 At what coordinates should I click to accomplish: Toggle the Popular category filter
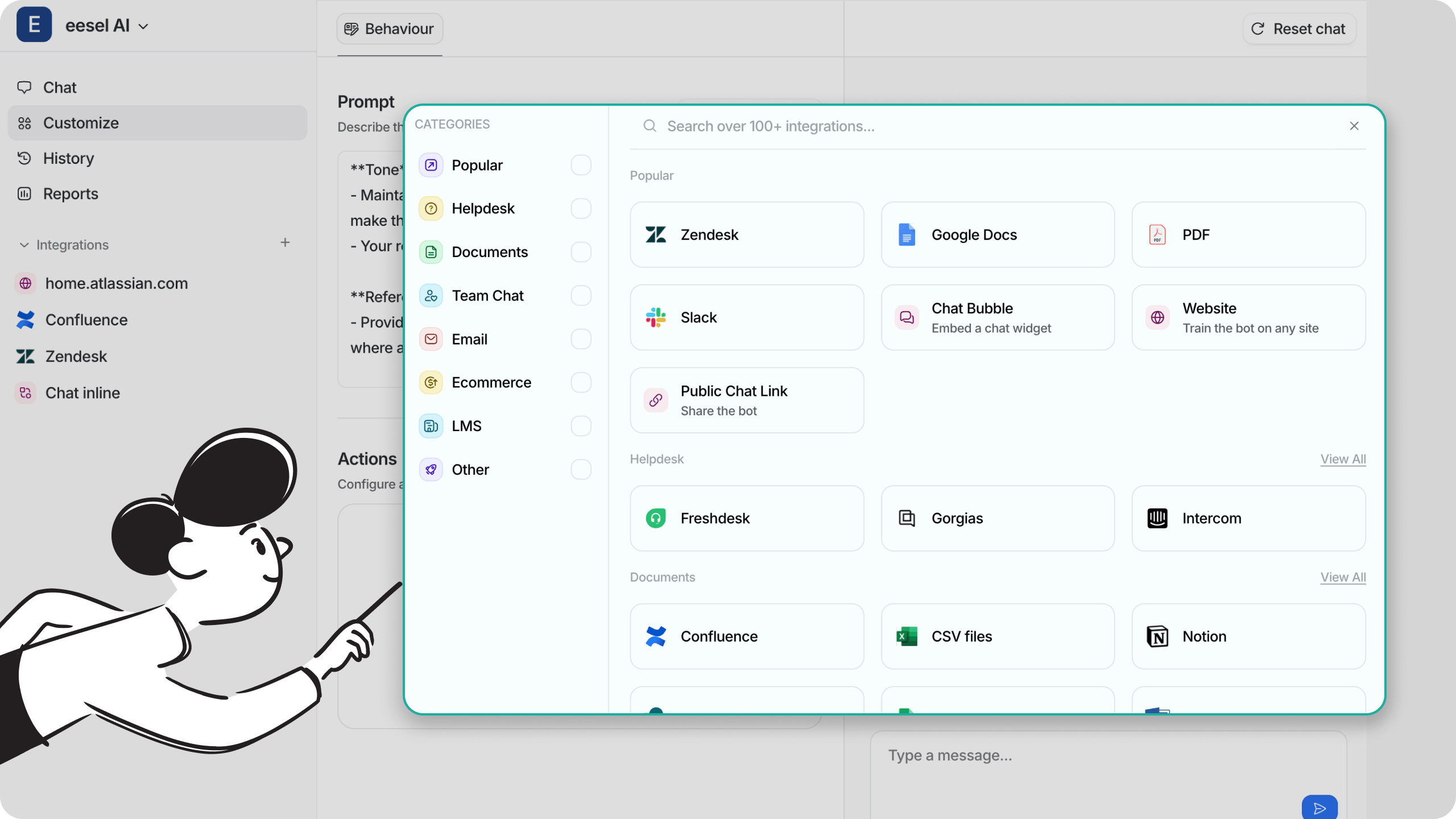581,165
